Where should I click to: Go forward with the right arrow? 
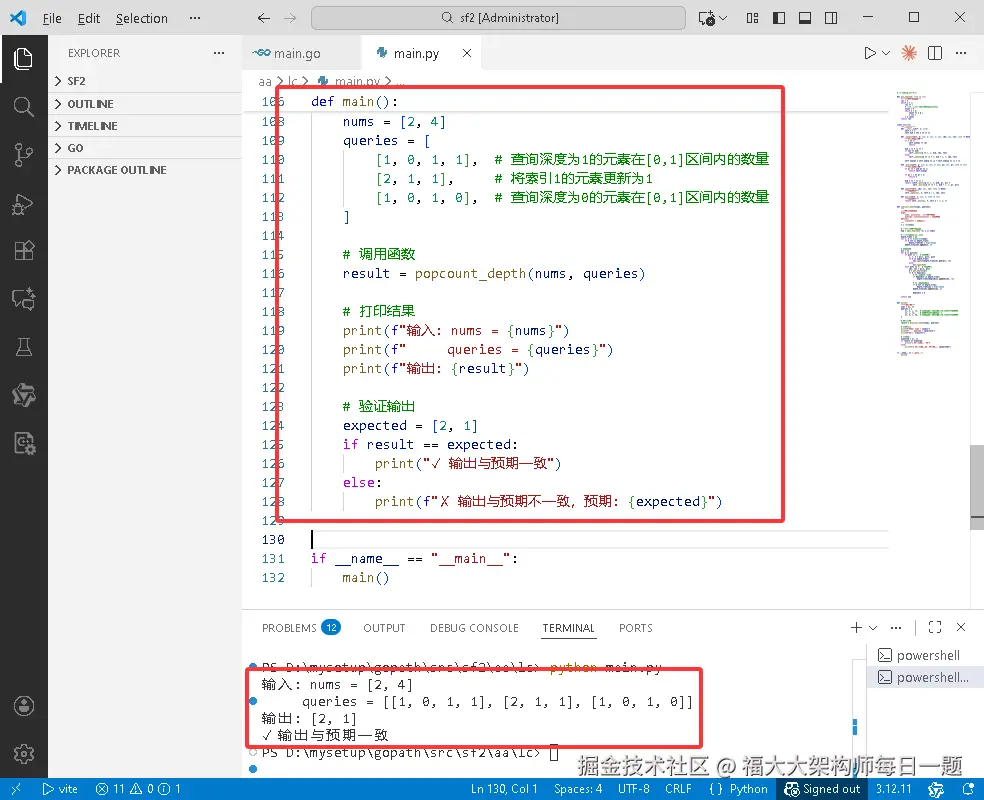pos(290,18)
